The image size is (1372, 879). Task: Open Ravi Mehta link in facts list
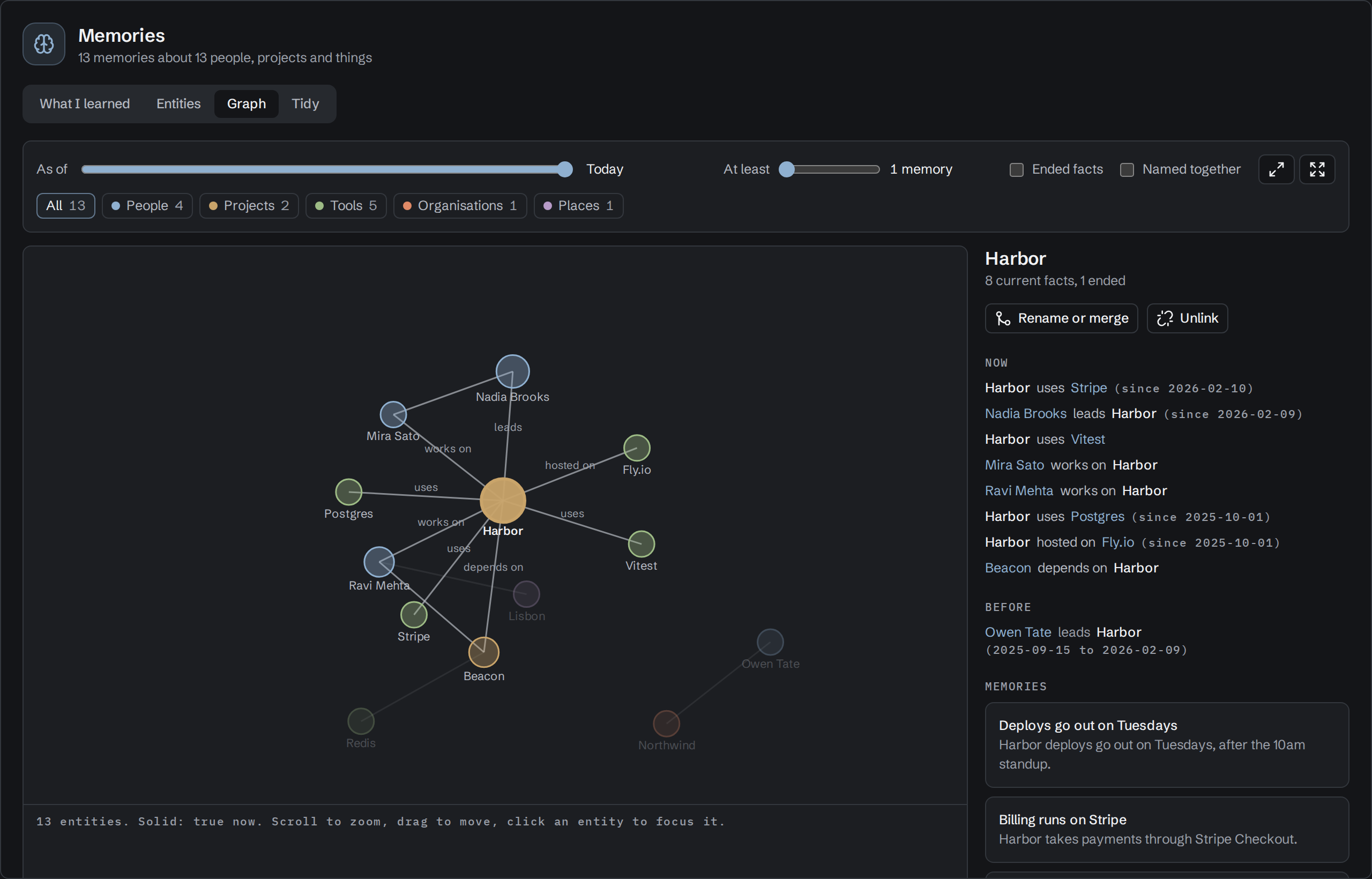click(x=1019, y=490)
